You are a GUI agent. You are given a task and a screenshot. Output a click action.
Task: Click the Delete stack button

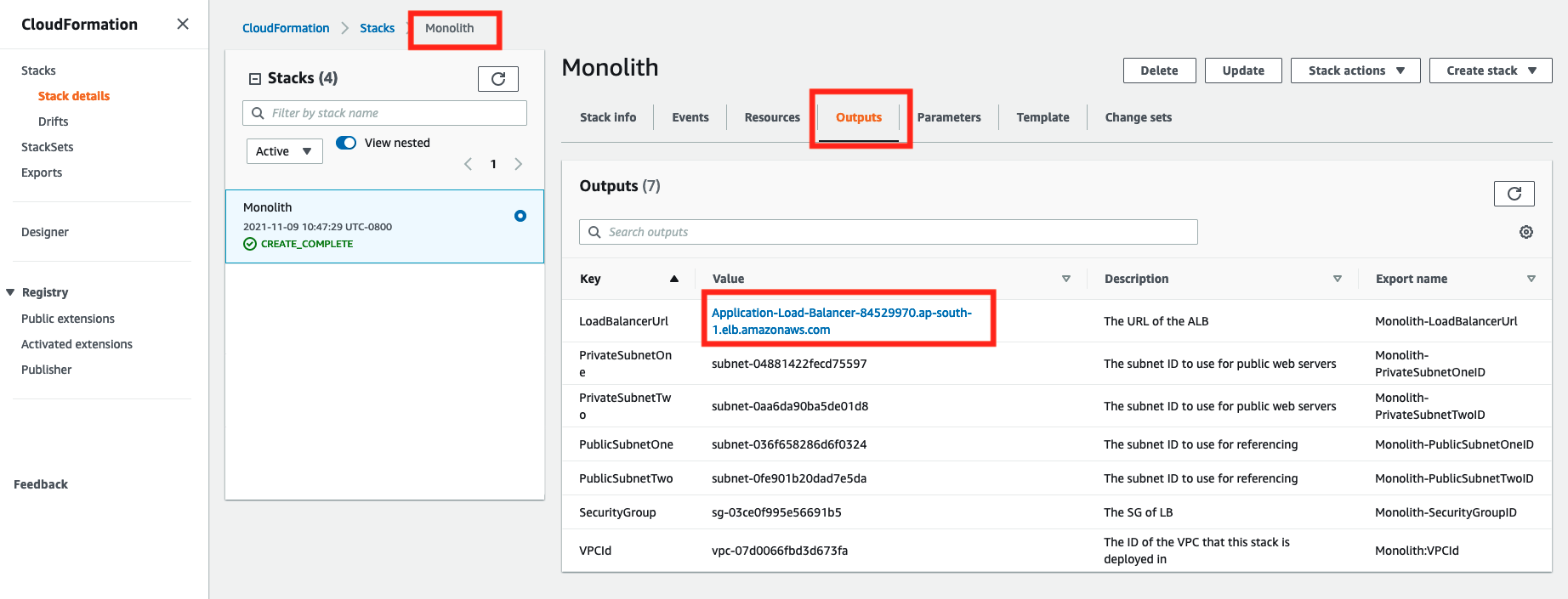[1159, 71]
